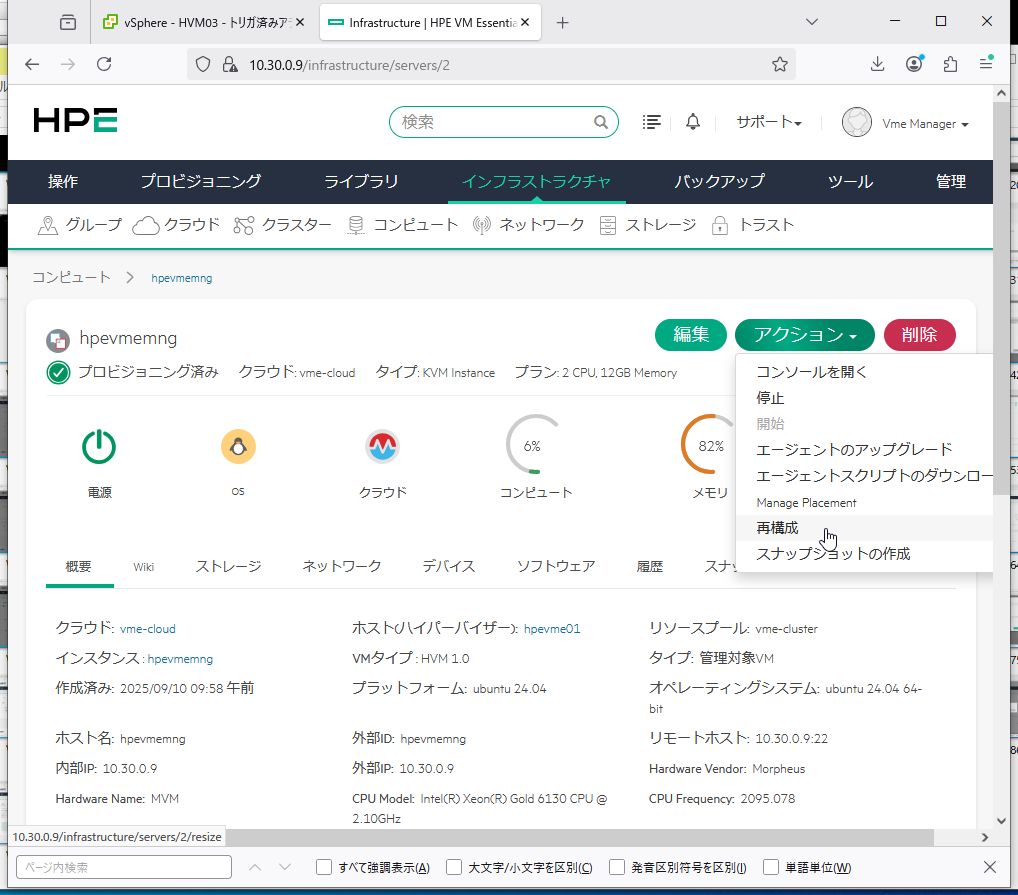This screenshot has width=1018, height=895.
Task: Open the hpevme01 hypervisor host link
Action: (x=552, y=629)
